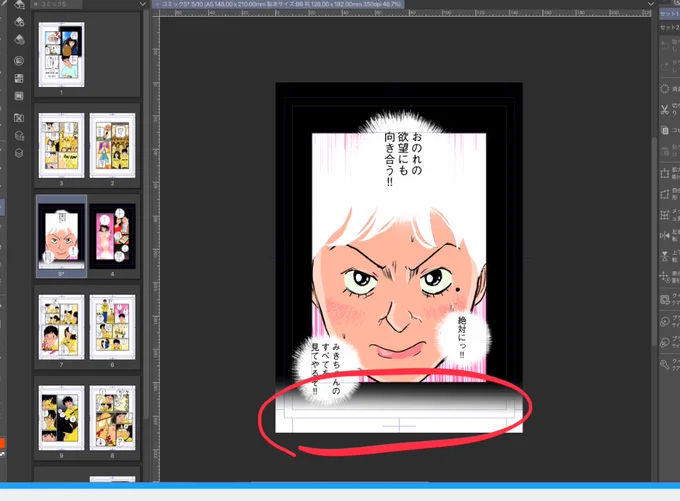The width and height of the screenshot is (680, 501).
Task: Select page 6 thumbnail in page manager
Action: click(x=112, y=327)
